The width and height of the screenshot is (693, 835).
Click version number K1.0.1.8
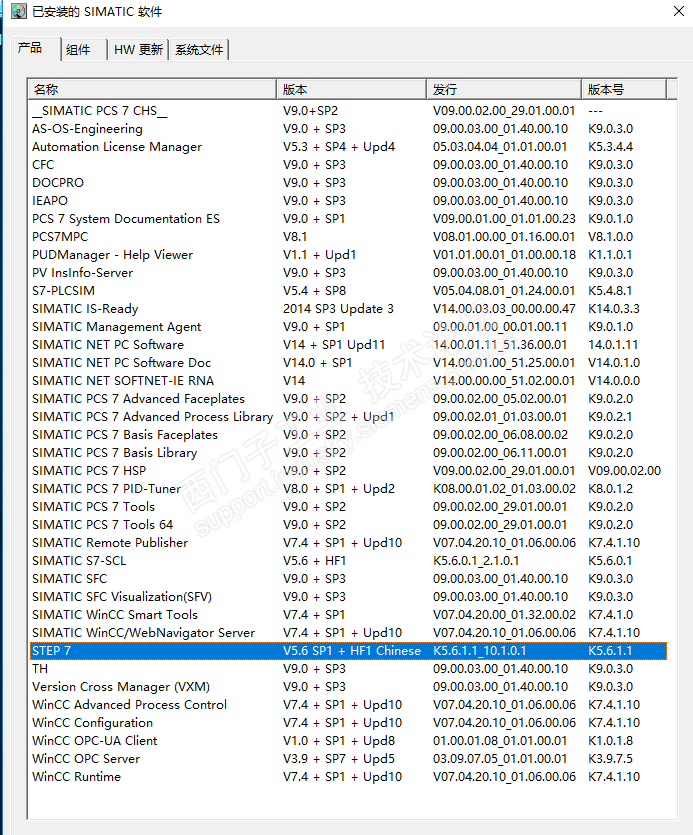coord(610,741)
